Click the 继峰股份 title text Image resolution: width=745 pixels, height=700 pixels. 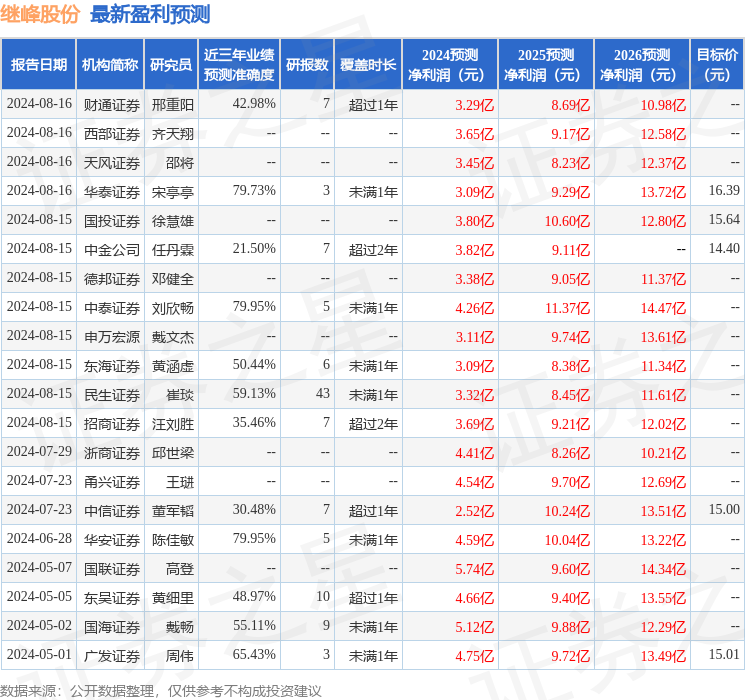click(x=40, y=14)
